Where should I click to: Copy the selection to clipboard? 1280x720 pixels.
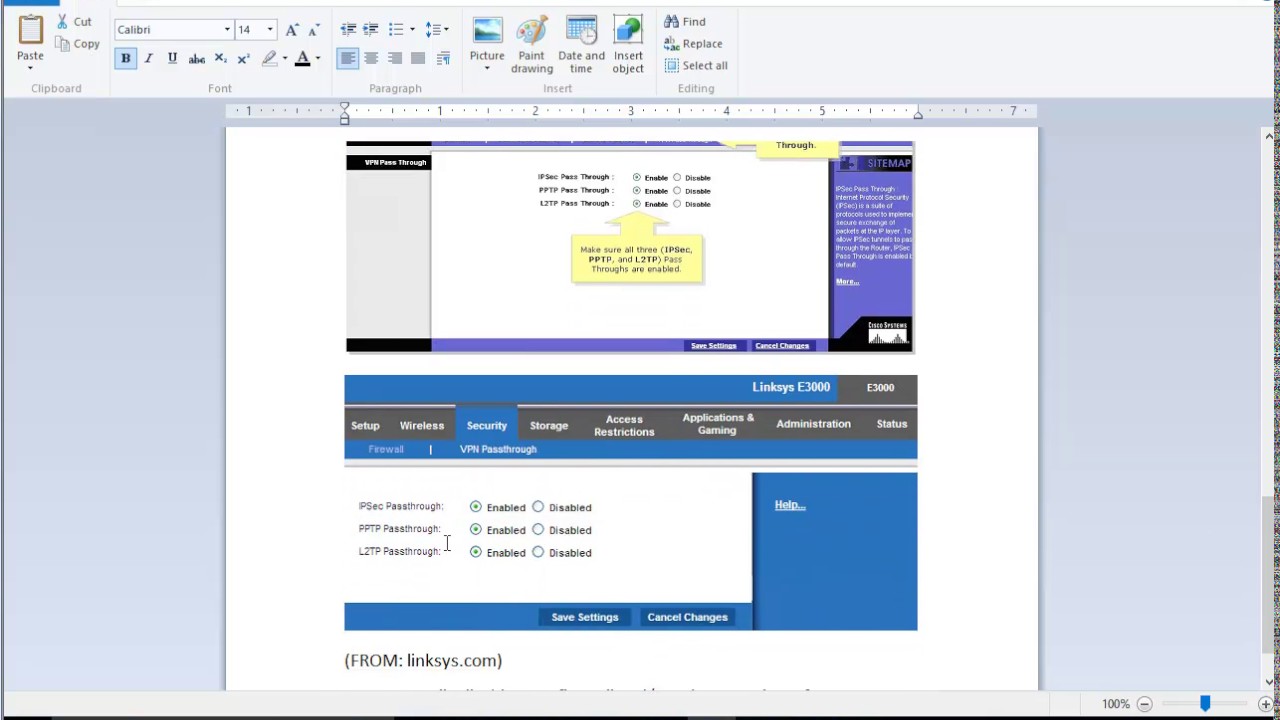[77, 44]
